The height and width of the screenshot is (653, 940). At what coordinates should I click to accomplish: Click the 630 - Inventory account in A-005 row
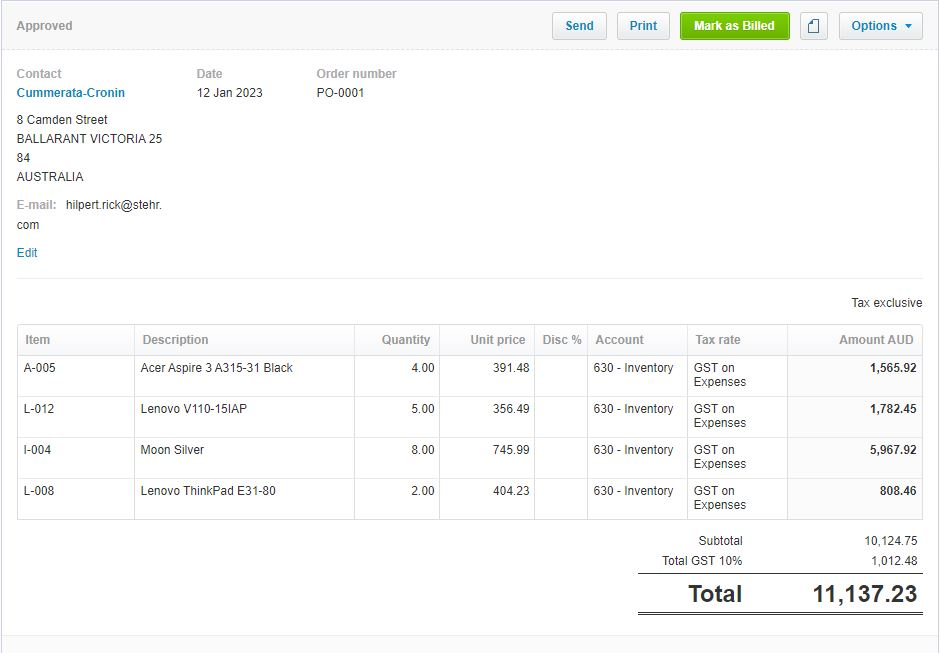click(633, 368)
